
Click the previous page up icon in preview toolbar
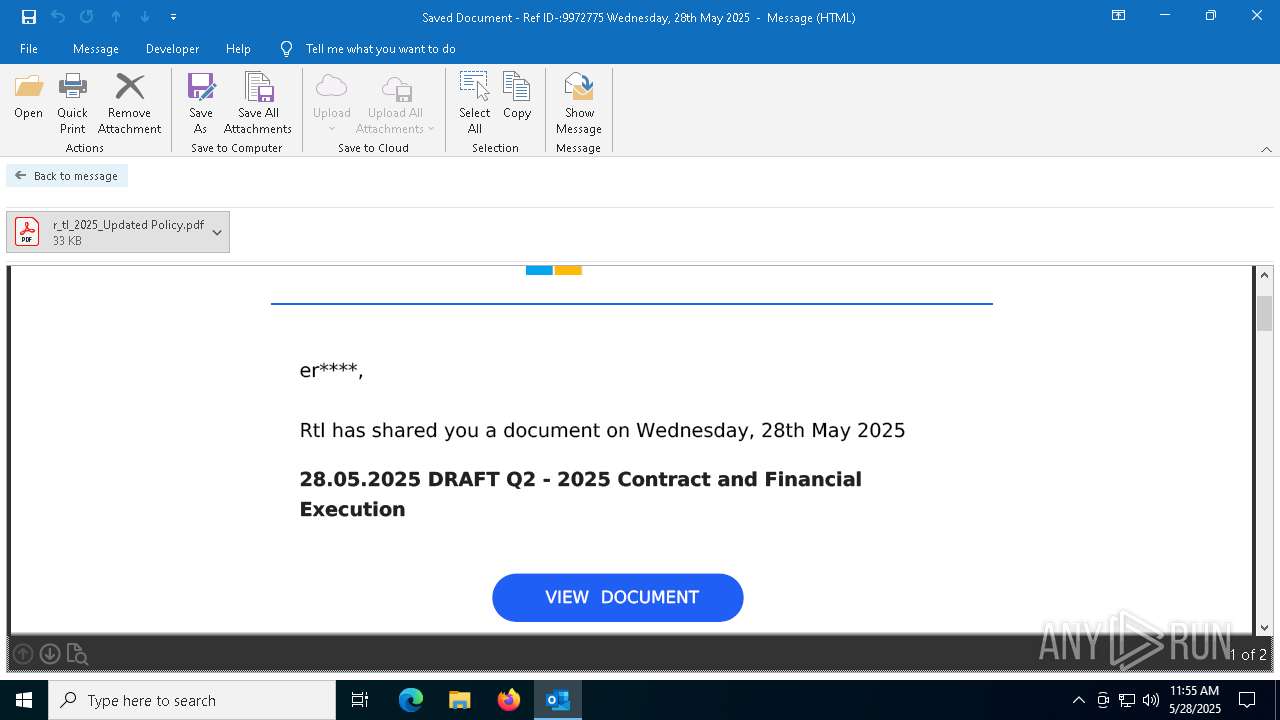tap(23, 654)
